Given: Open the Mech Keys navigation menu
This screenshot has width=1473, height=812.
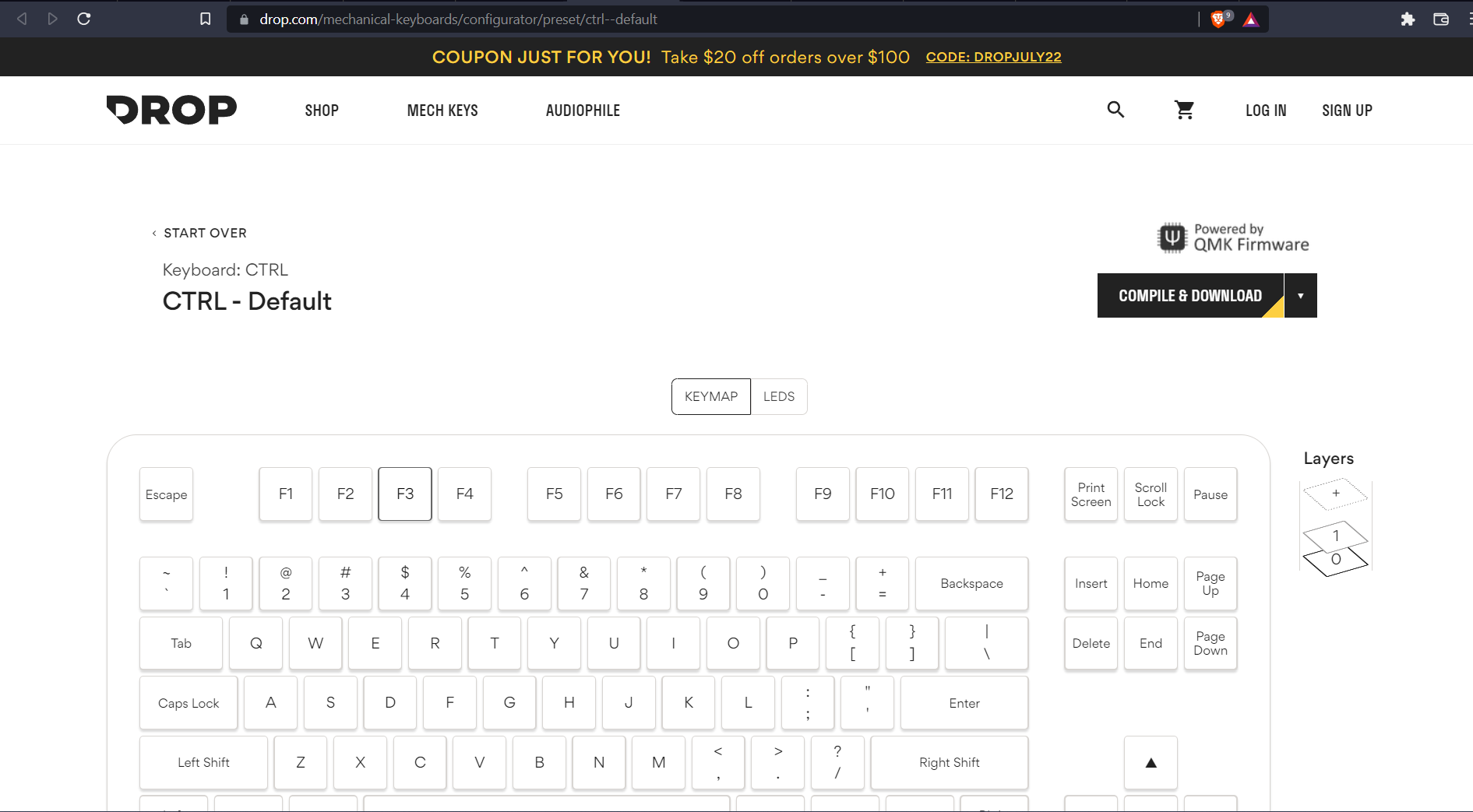Looking at the screenshot, I should pyautogui.click(x=442, y=111).
